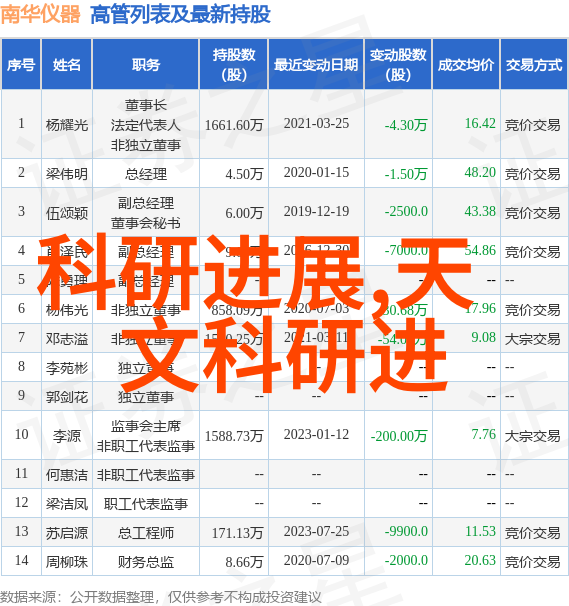Click the date 2019-12-19
This screenshot has height=606, width=569.
pos(316,211)
